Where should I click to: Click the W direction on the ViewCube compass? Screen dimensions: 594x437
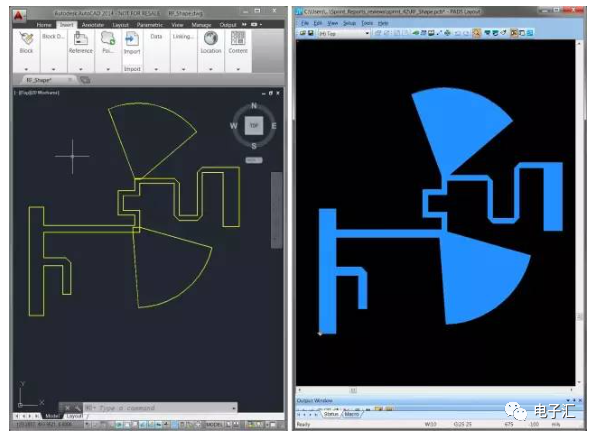(234, 126)
